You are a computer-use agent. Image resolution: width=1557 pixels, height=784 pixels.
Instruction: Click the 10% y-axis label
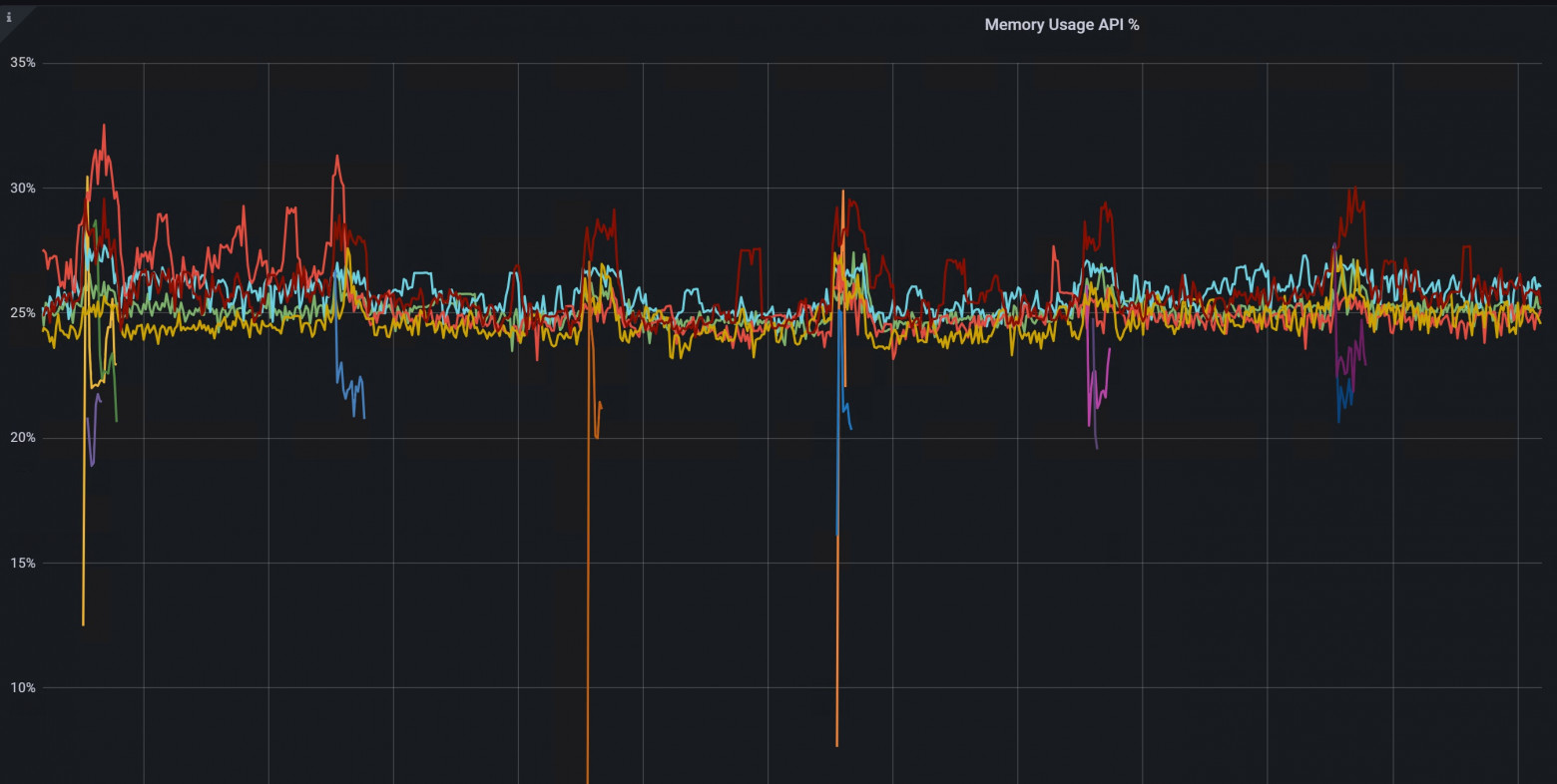coord(23,688)
